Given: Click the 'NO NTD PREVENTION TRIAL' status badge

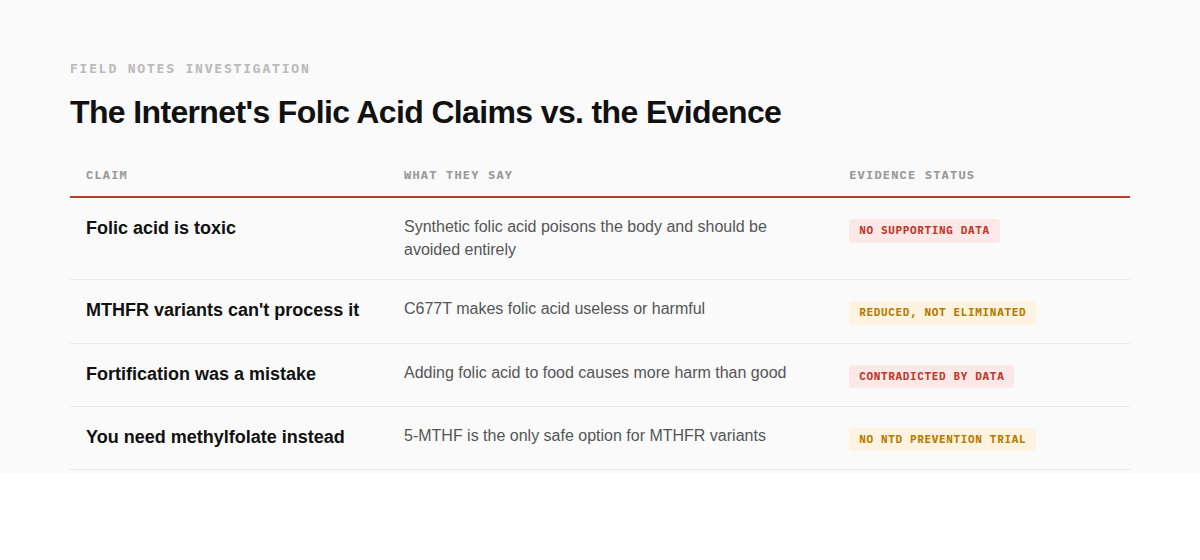Looking at the screenshot, I should click(x=942, y=440).
